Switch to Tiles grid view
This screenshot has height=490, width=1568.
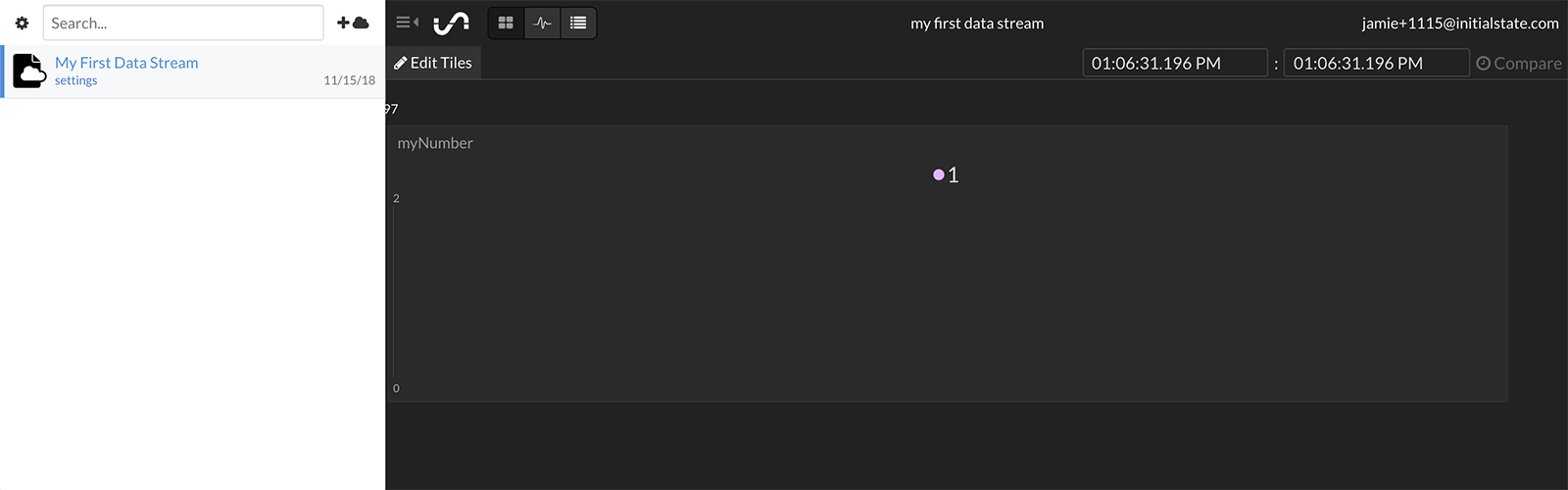pos(506,23)
